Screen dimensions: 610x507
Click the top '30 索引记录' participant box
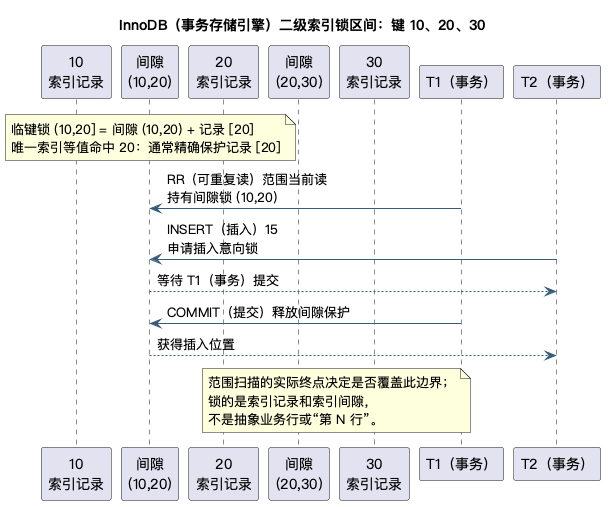[x=374, y=72]
